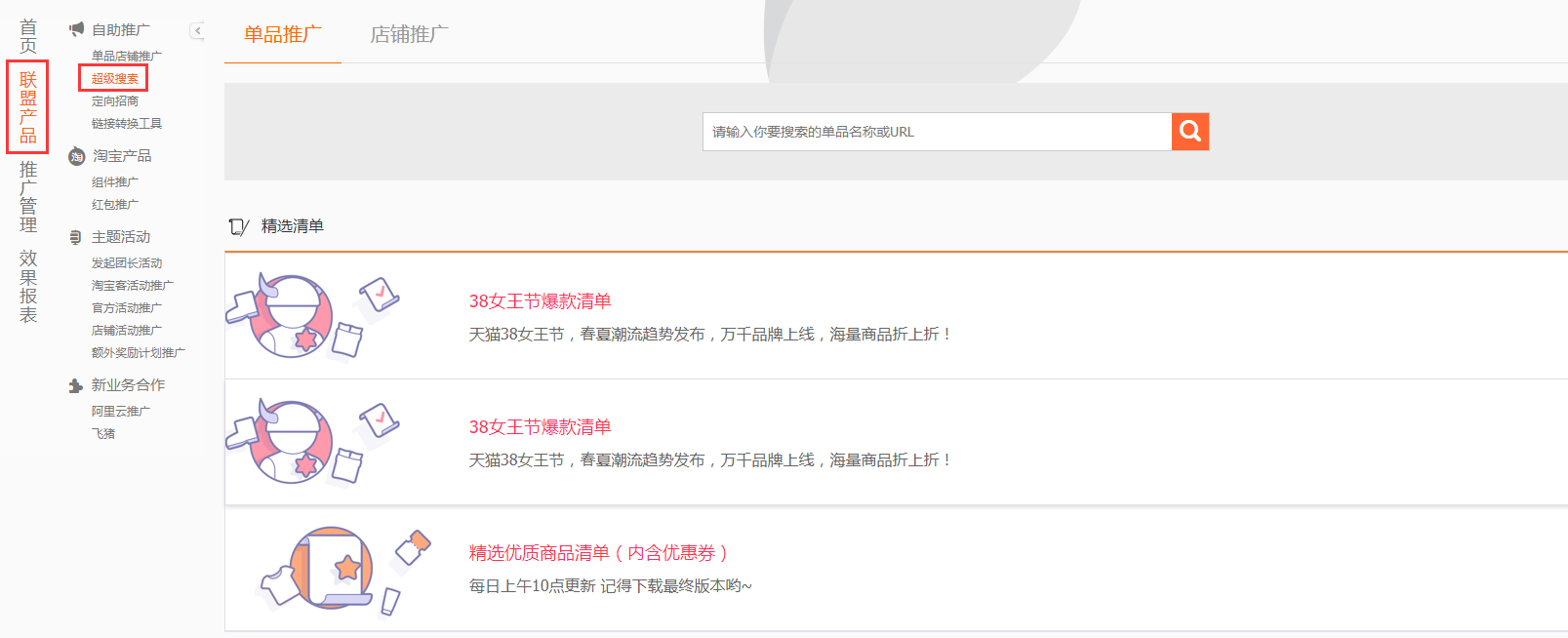Open 精选优质商品清单（内含优惠券）link

tap(598, 553)
